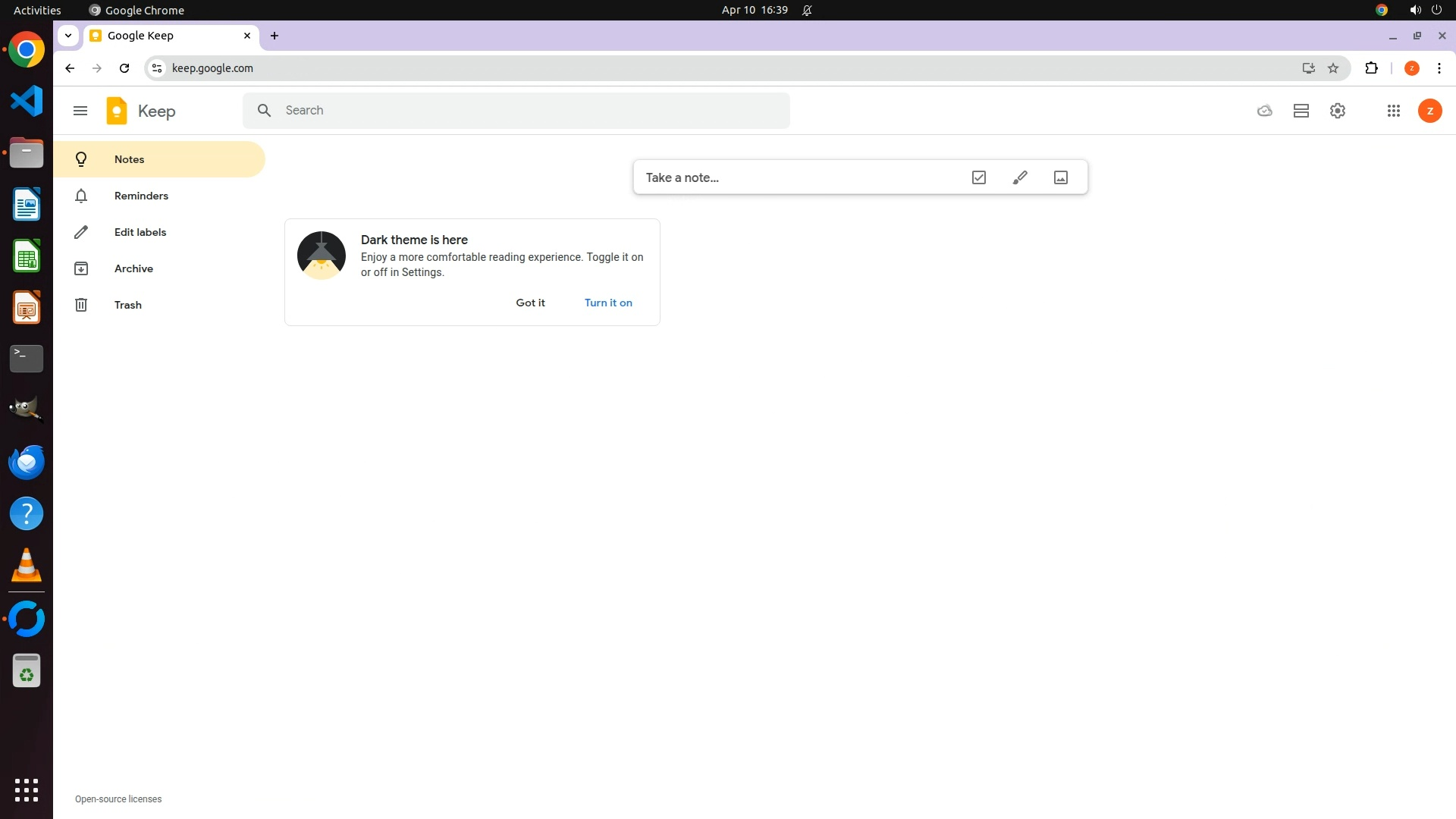Open the Reminders section
This screenshot has height=819, width=1456.
coord(141,196)
